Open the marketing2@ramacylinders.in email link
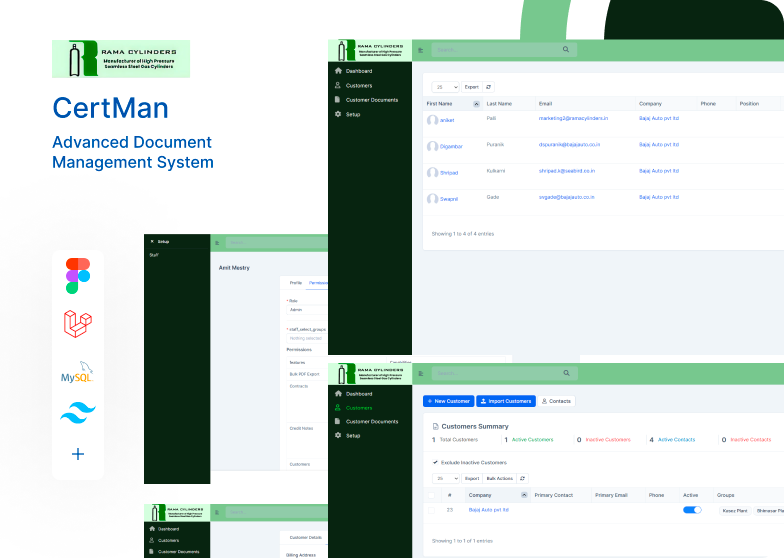This screenshot has height=558, width=784. [x=580, y=119]
